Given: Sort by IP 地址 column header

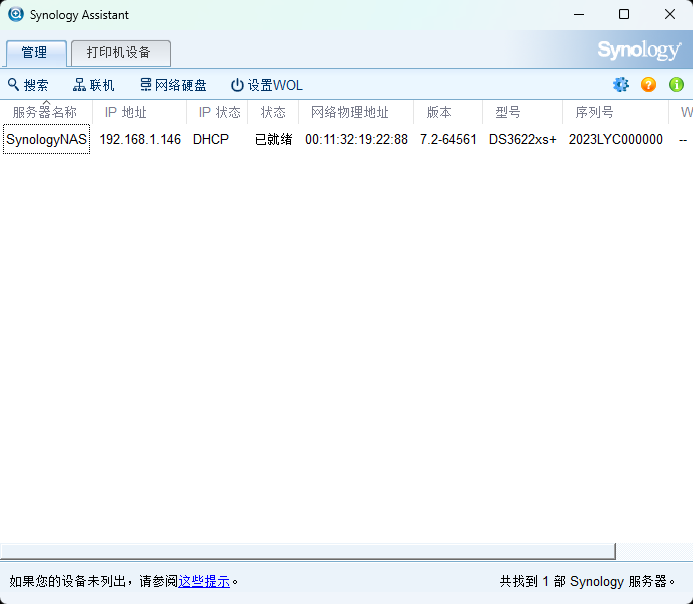Looking at the screenshot, I should tap(126, 112).
